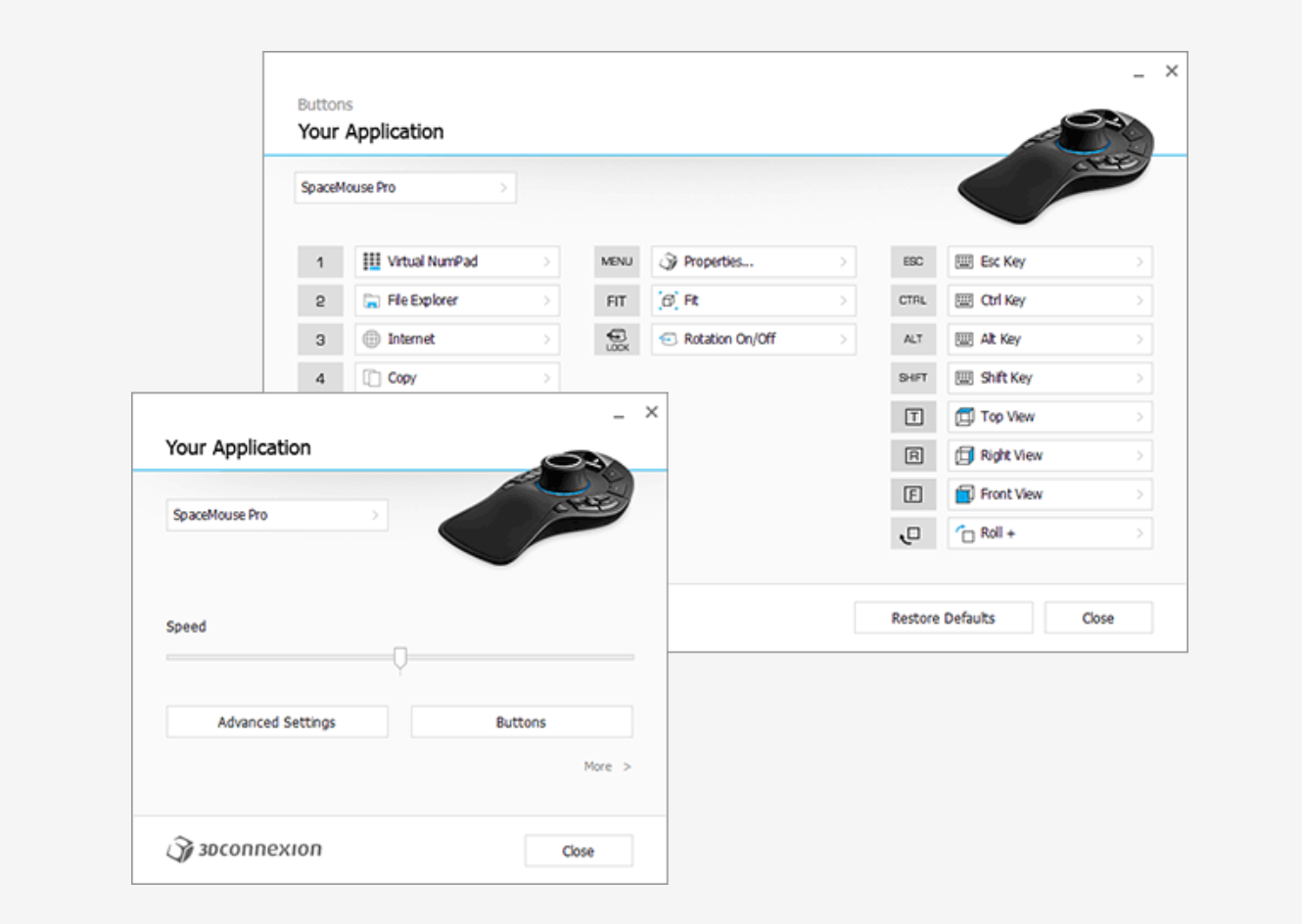Select the roll view hardware button label

click(x=913, y=533)
